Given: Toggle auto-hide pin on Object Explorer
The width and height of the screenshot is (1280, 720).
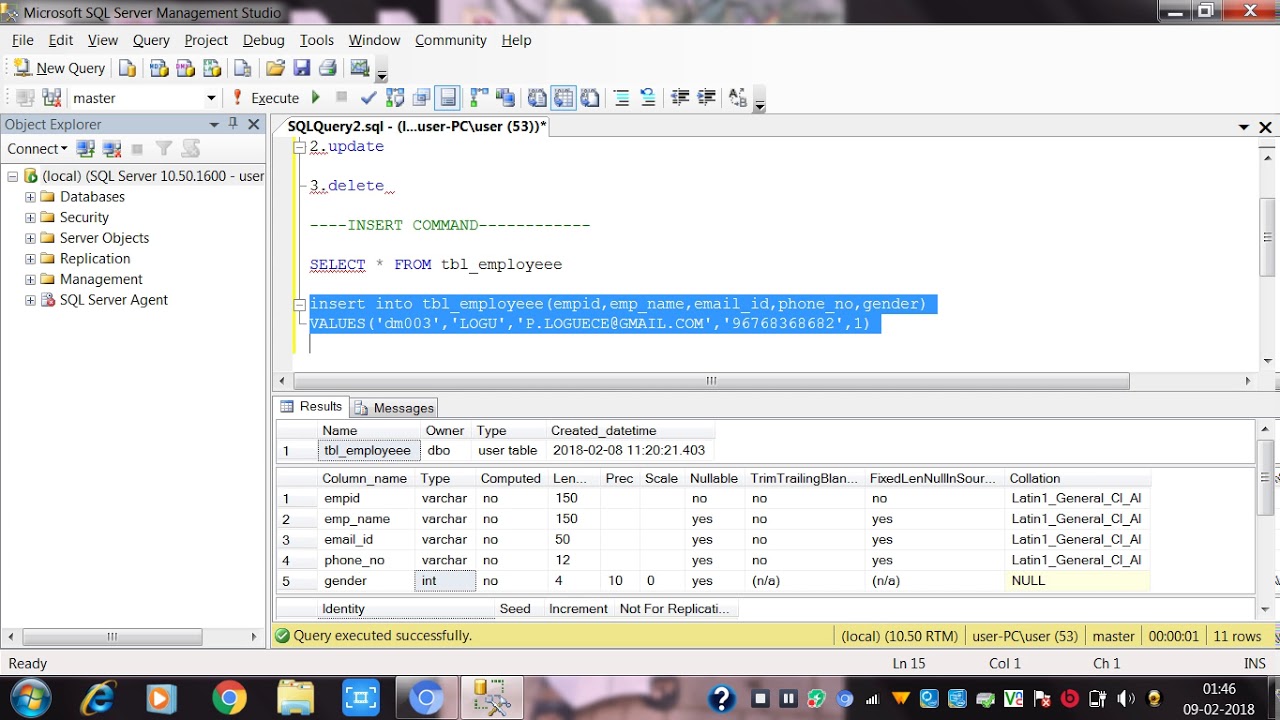Looking at the screenshot, I should tap(233, 123).
